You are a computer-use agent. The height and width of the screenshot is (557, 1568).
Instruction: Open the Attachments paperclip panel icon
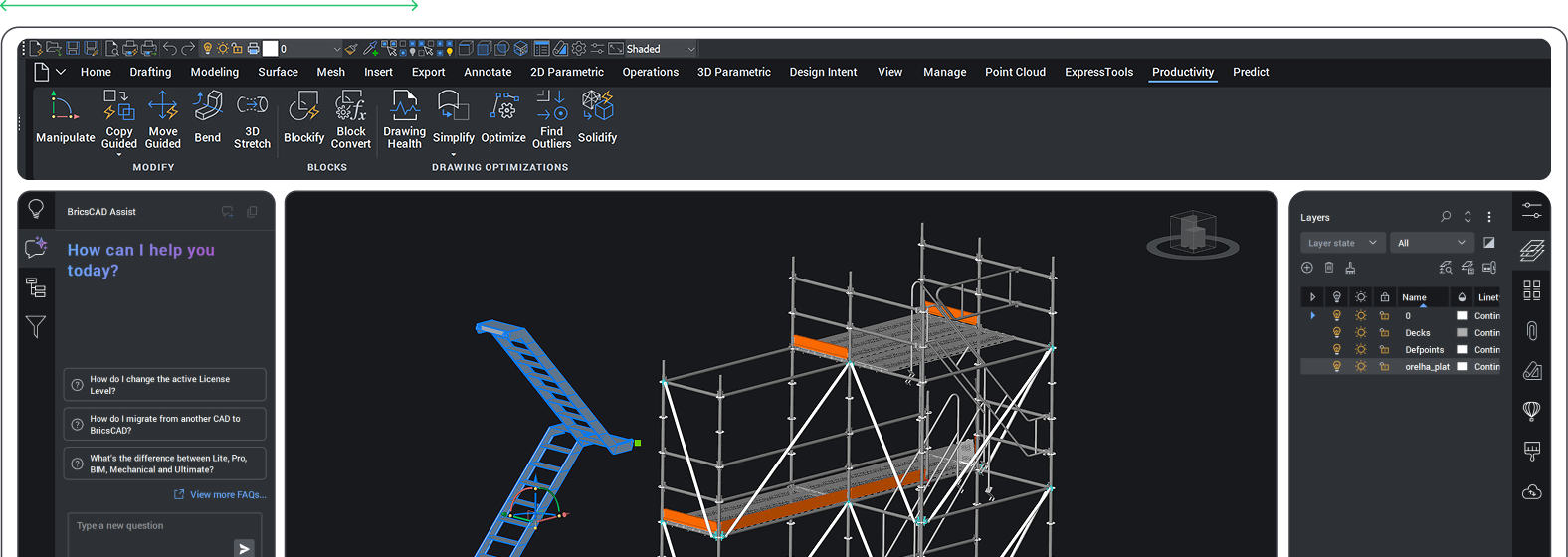(1531, 331)
